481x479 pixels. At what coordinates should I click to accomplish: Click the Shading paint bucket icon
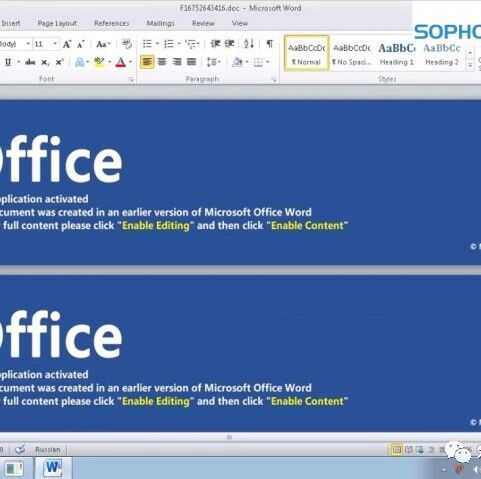[x=237, y=62]
